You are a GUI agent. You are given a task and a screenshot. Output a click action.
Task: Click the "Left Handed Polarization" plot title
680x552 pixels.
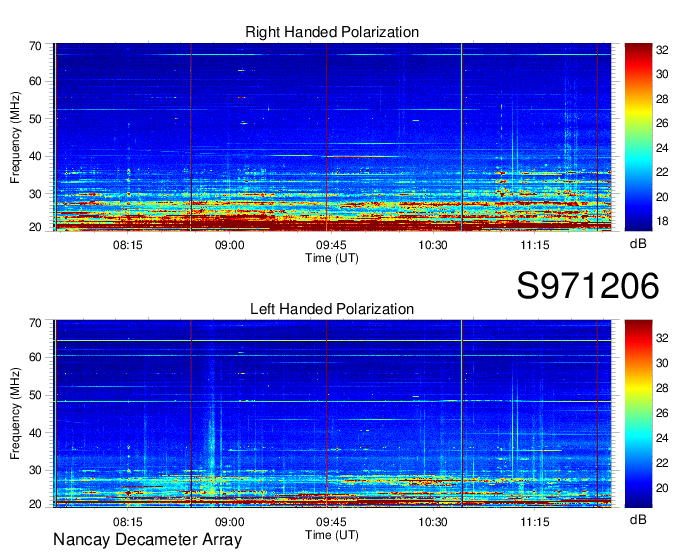(332, 309)
